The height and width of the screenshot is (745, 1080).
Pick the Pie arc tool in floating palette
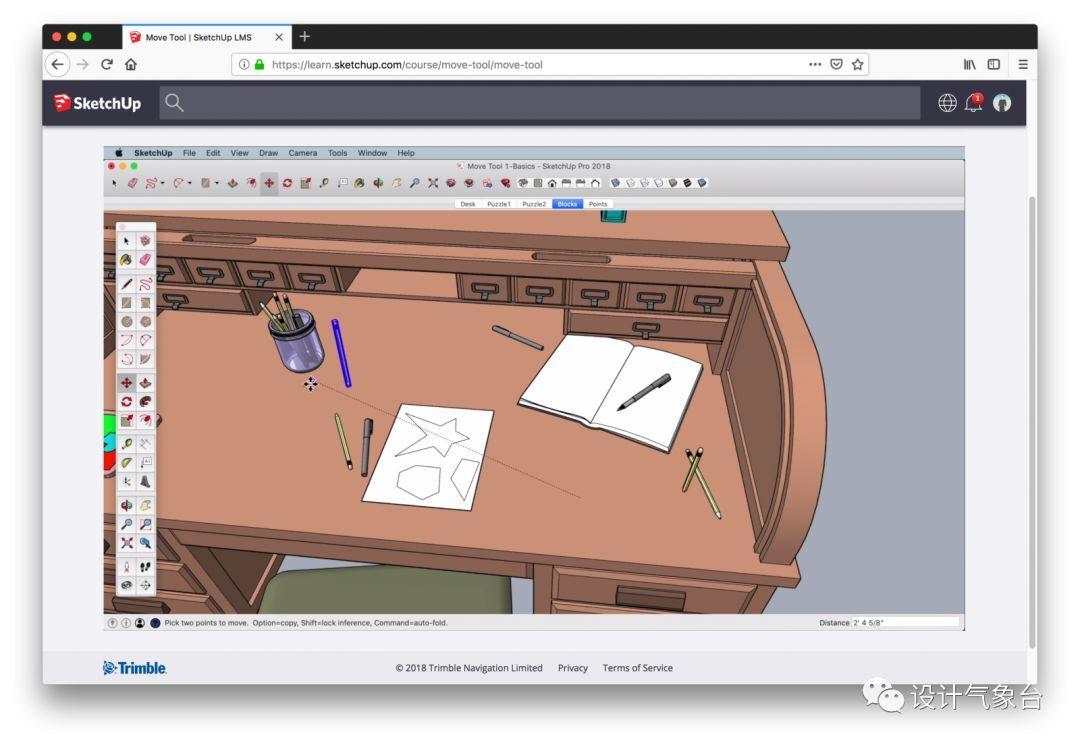coord(145,359)
